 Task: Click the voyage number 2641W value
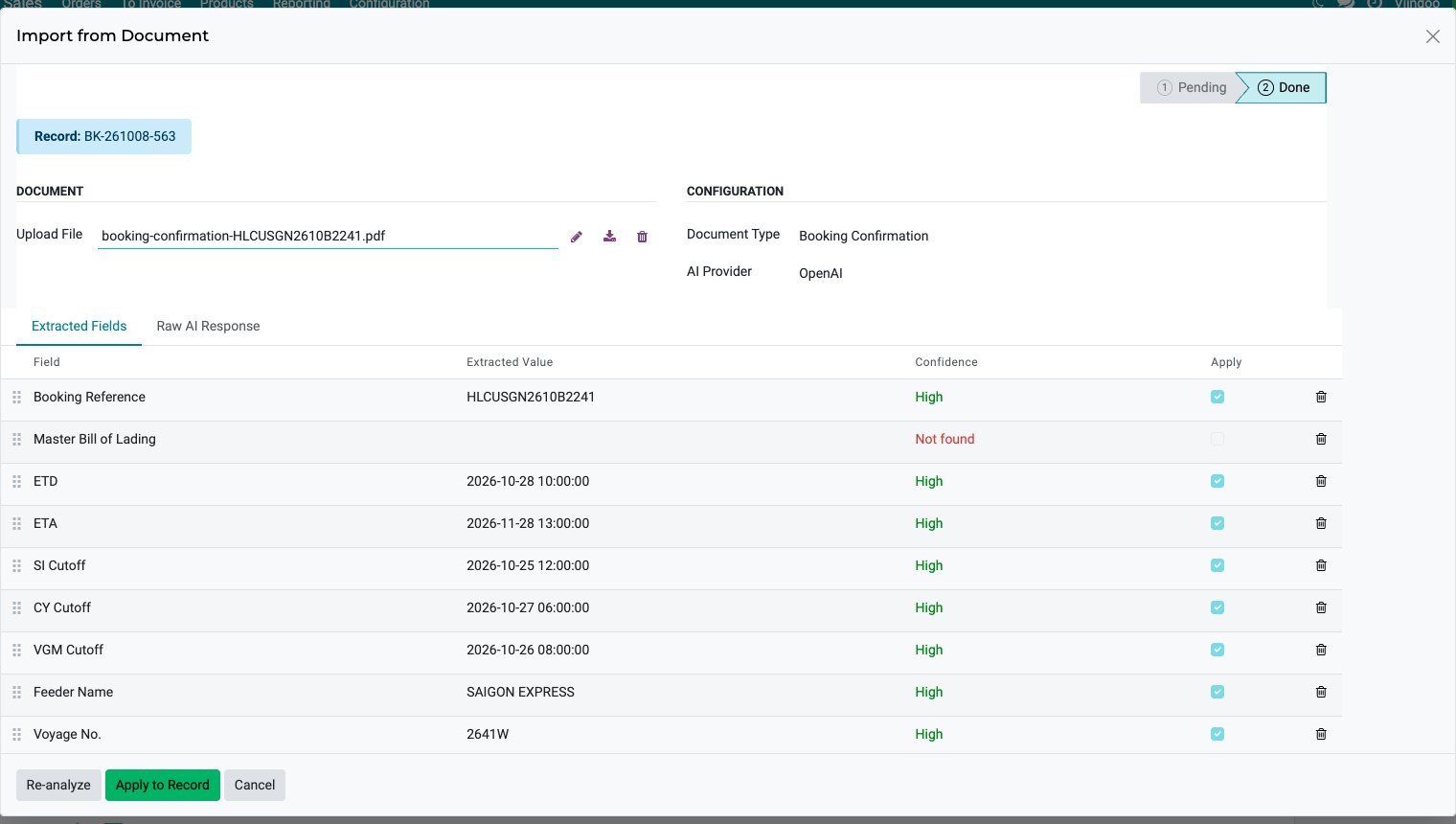click(x=488, y=734)
